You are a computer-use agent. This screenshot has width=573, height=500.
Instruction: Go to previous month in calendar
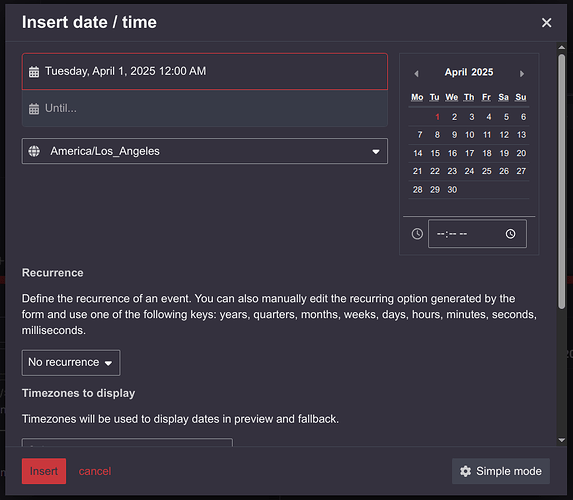416,73
